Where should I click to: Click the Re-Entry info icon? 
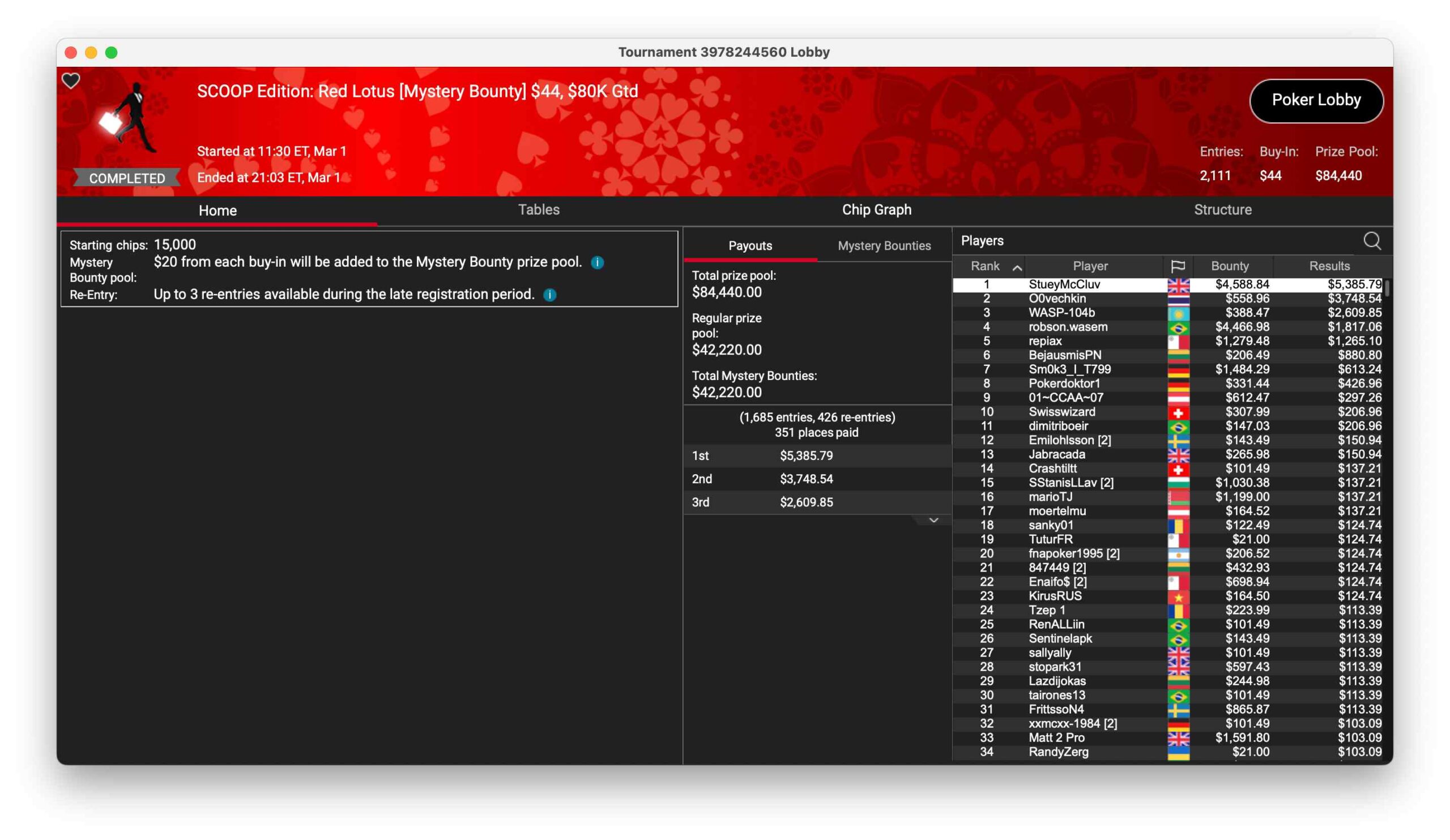pyautogui.click(x=549, y=295)
